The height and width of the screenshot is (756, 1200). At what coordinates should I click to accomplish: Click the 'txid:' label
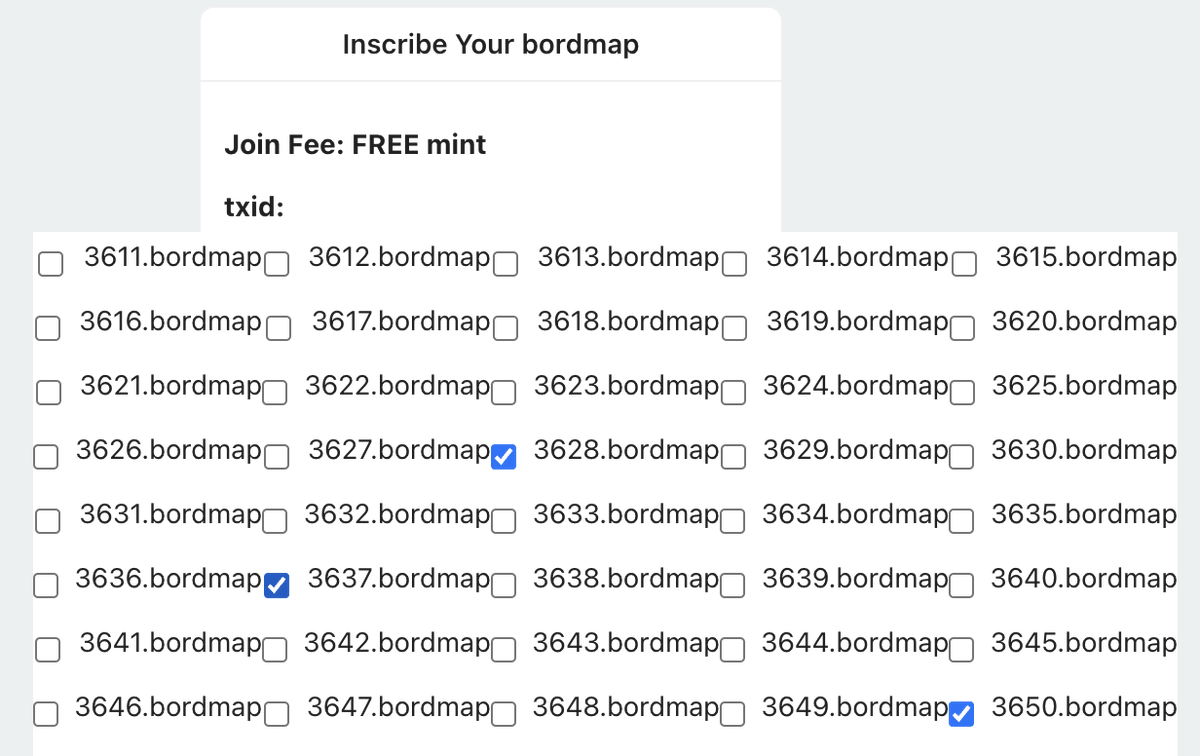[x=254, y=207]
